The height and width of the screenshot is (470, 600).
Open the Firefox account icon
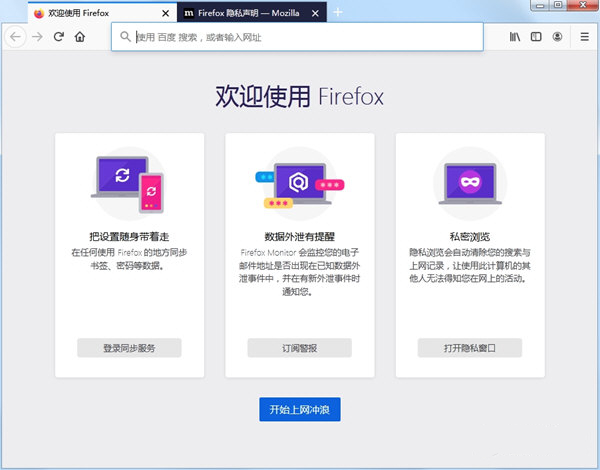tap(557, 37)
